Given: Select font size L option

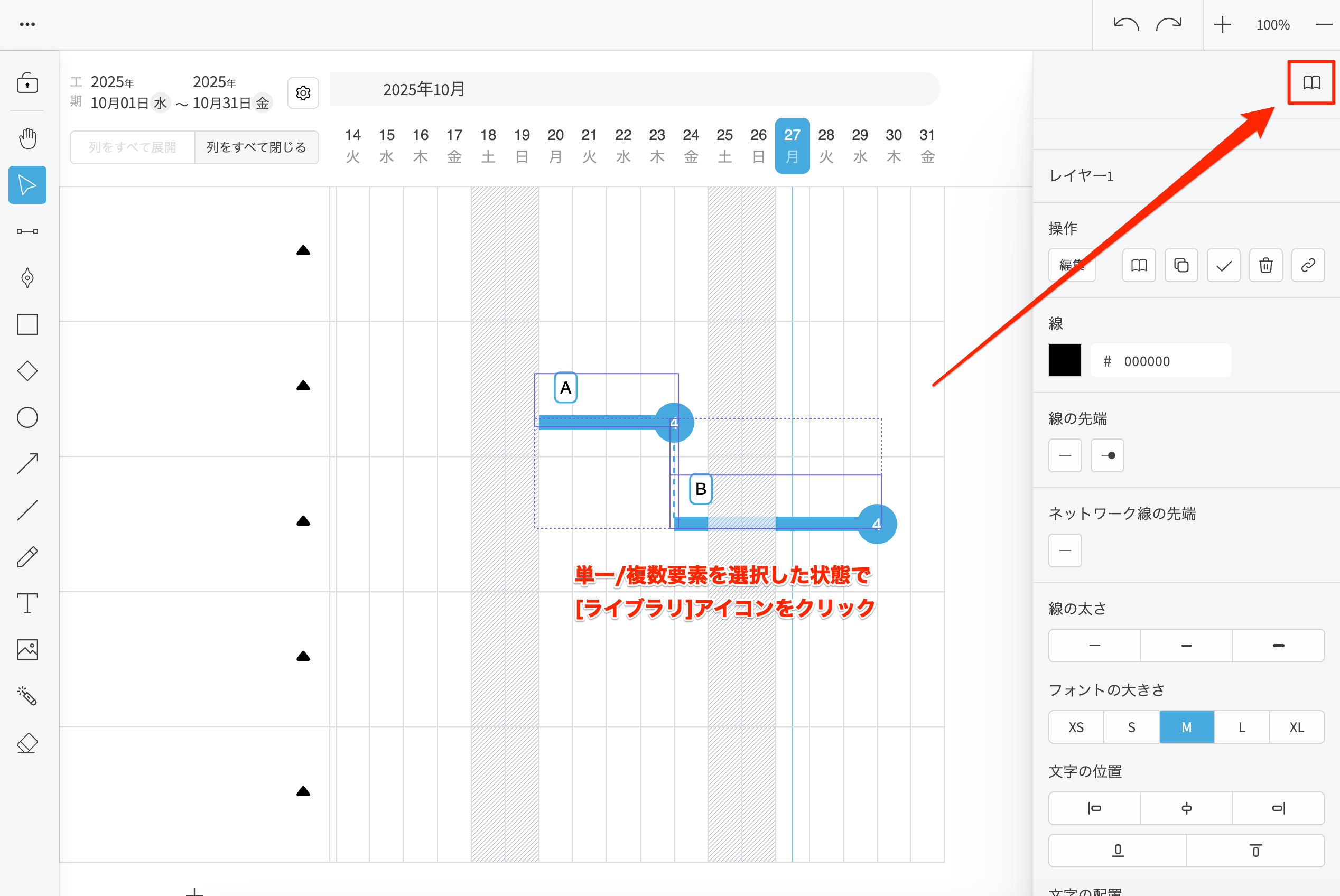Looking at the screenshot, I should tap(1242, 727).
